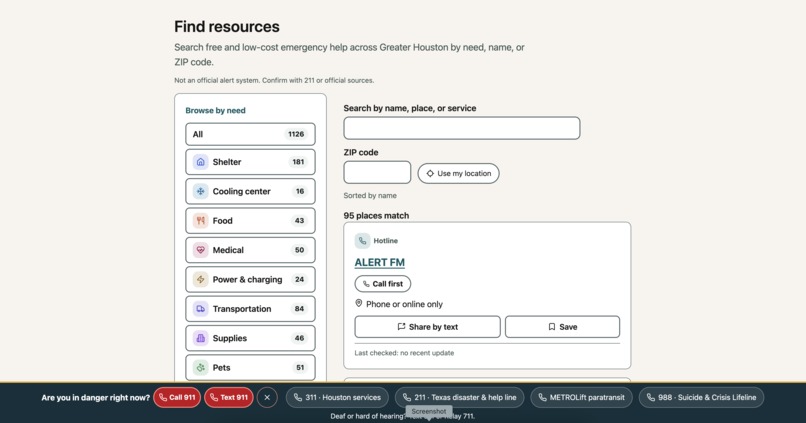Click the Supplies box icon
The height and width of the screenshot is (423, 806).
[200, 338]
